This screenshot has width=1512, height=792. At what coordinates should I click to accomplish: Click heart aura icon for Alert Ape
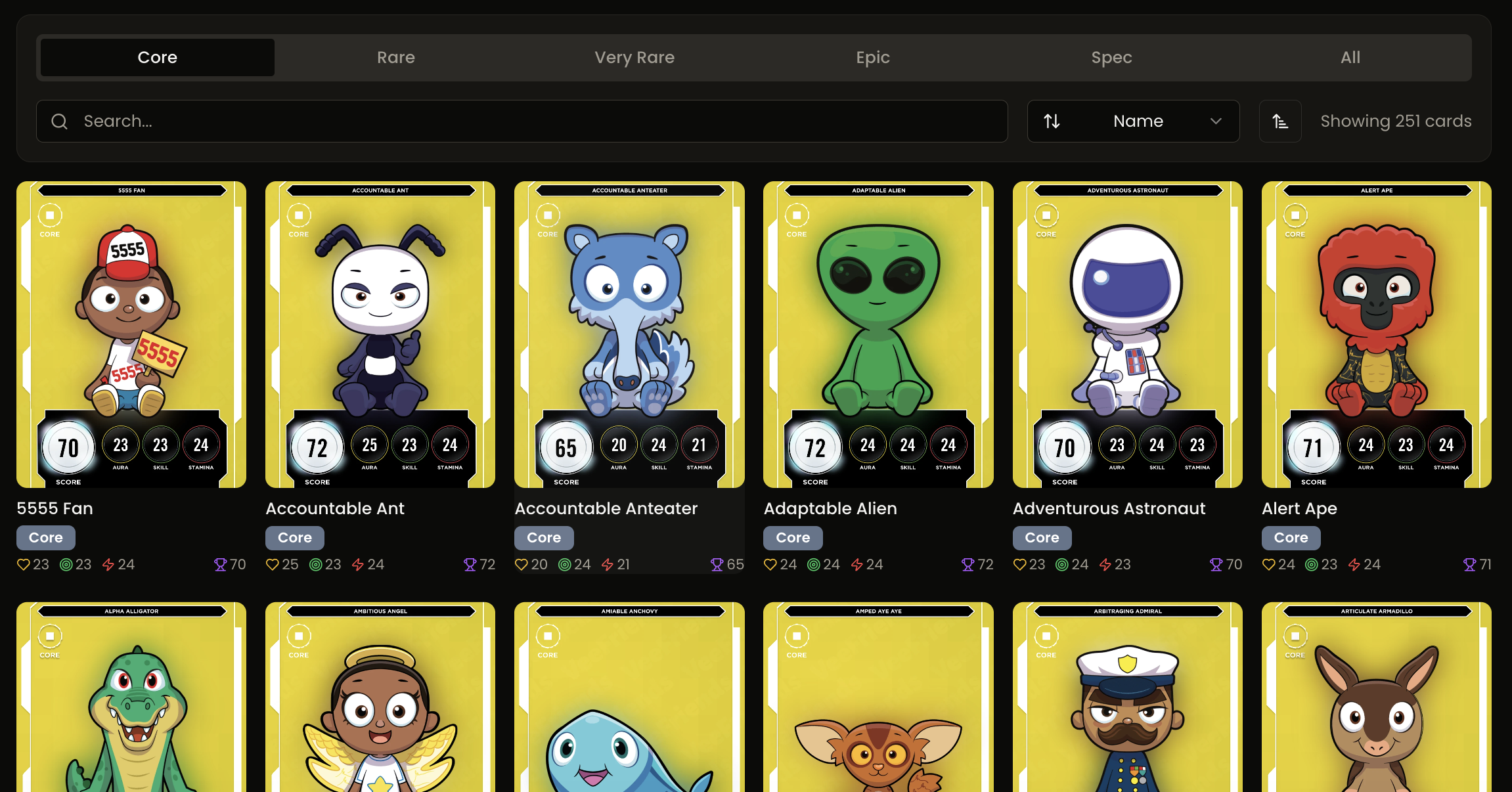(1269, 565)
